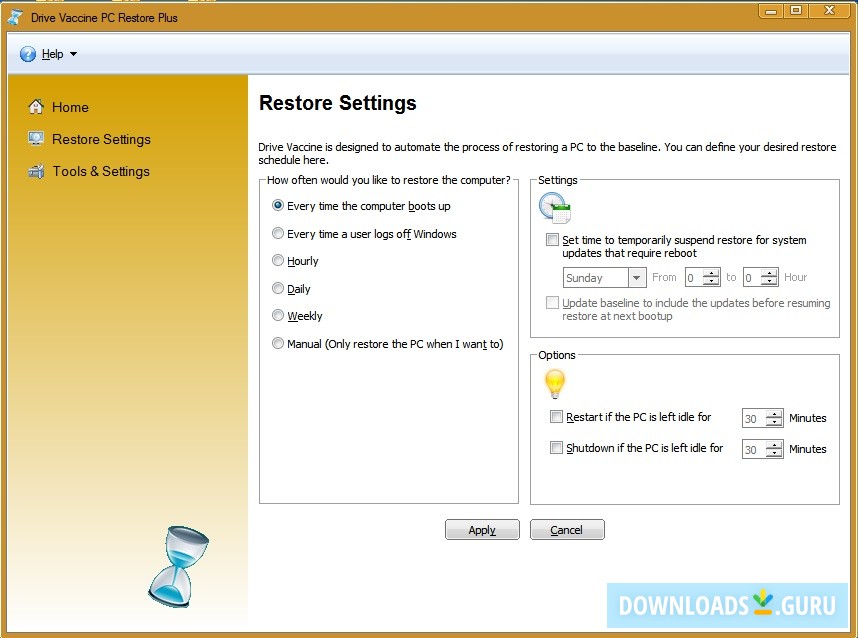This screenshot has height=638, width=858.
Task: Open the Sunday day dropdown
Action: point(636,277)
